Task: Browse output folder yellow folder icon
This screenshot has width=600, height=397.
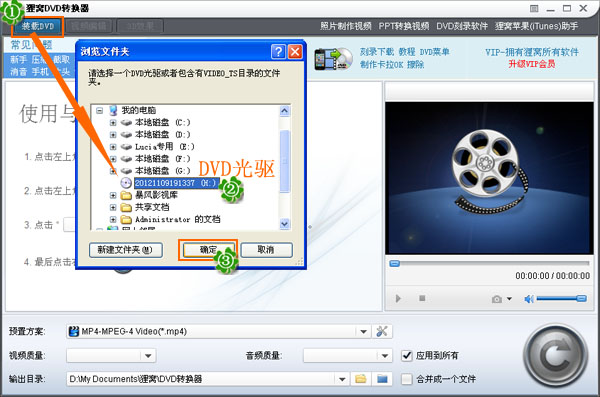Action: (360, 379)
